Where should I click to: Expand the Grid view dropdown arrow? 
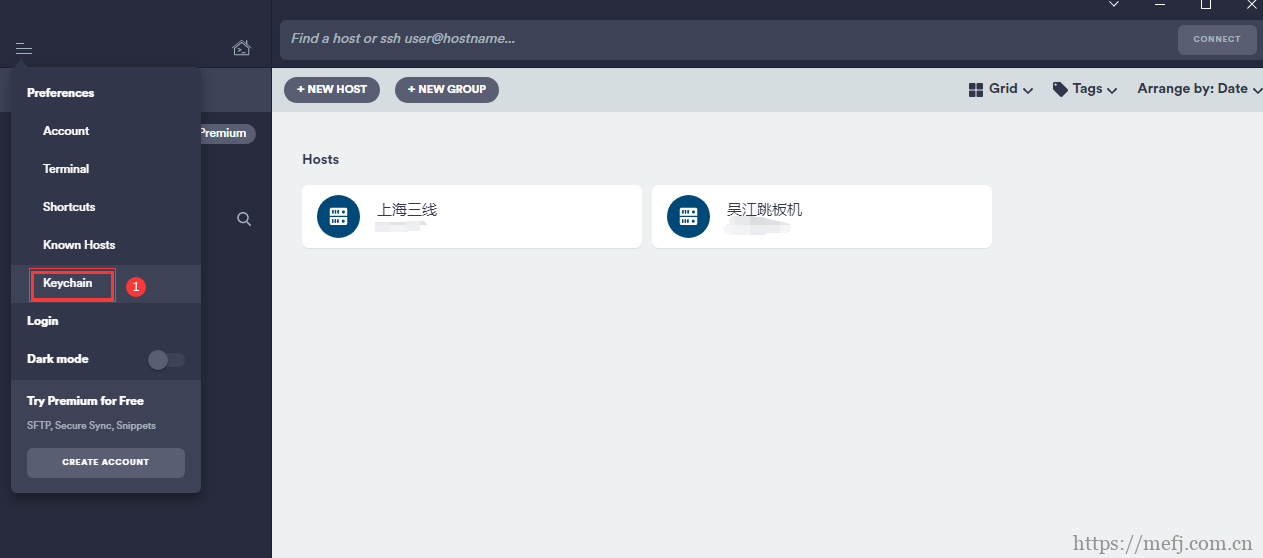pos(1027,90)
